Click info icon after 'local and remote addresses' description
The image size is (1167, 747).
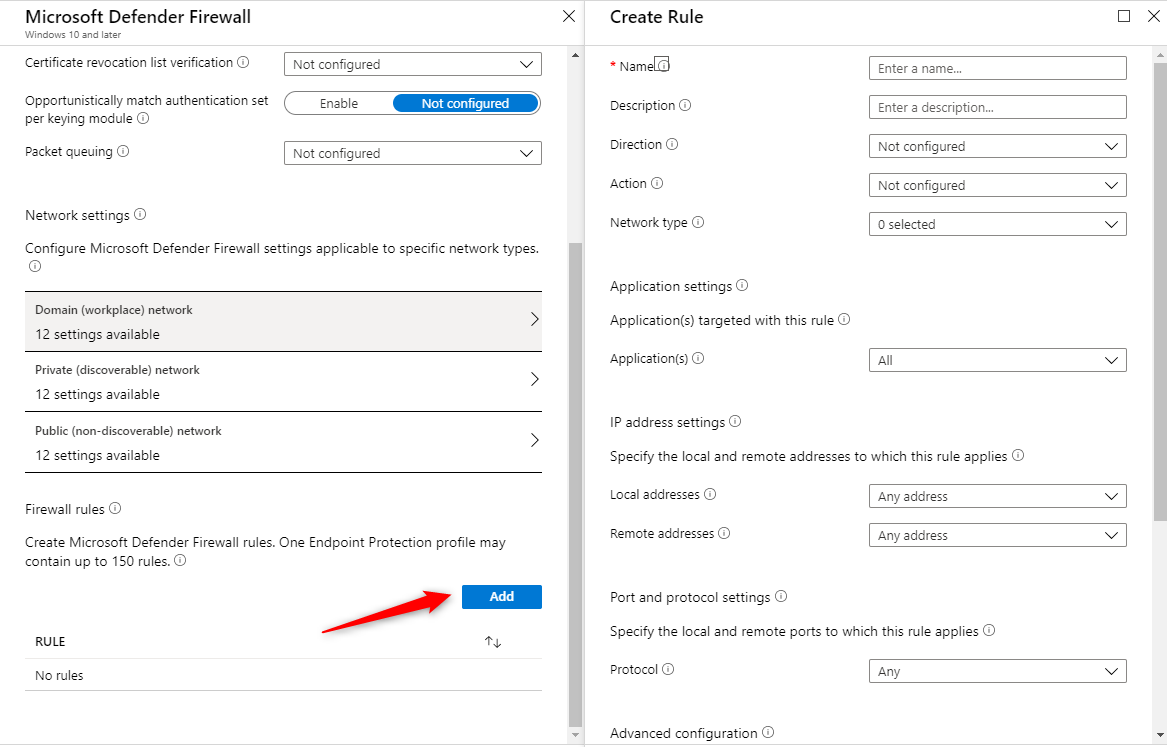pyautogui.click(x=1017, y=455)
